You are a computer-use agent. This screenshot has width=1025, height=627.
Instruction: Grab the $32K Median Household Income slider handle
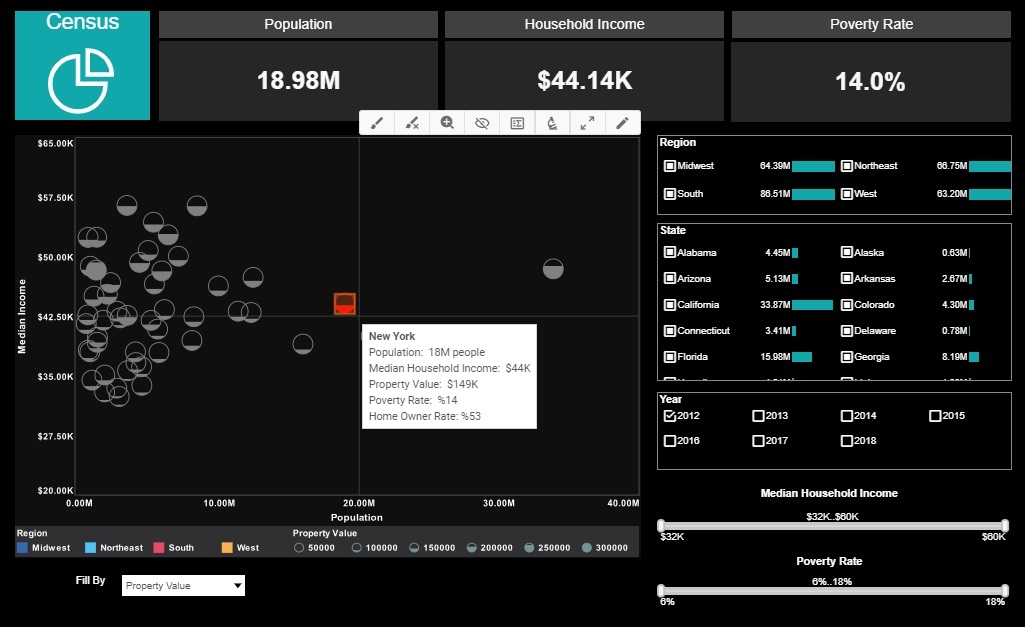[661, 525]
